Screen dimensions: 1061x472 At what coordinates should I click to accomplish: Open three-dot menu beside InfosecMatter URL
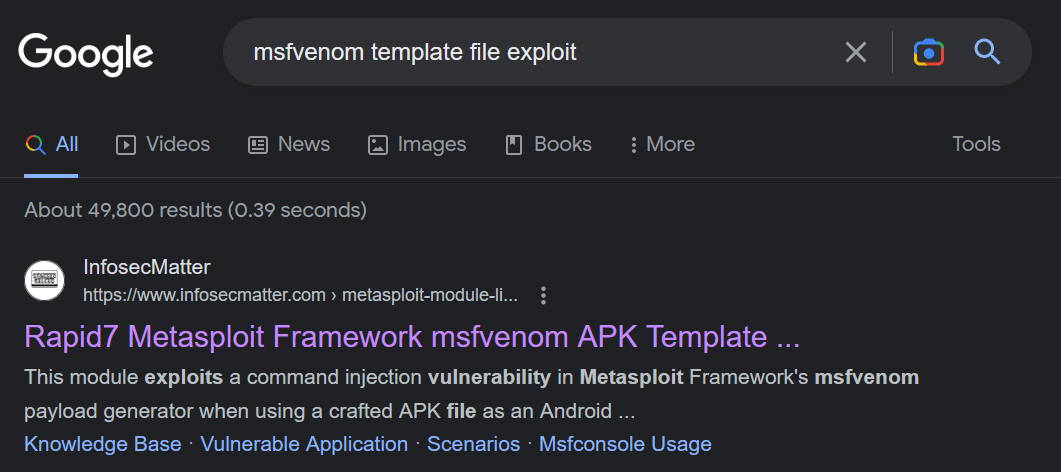[x=543, y=296]
